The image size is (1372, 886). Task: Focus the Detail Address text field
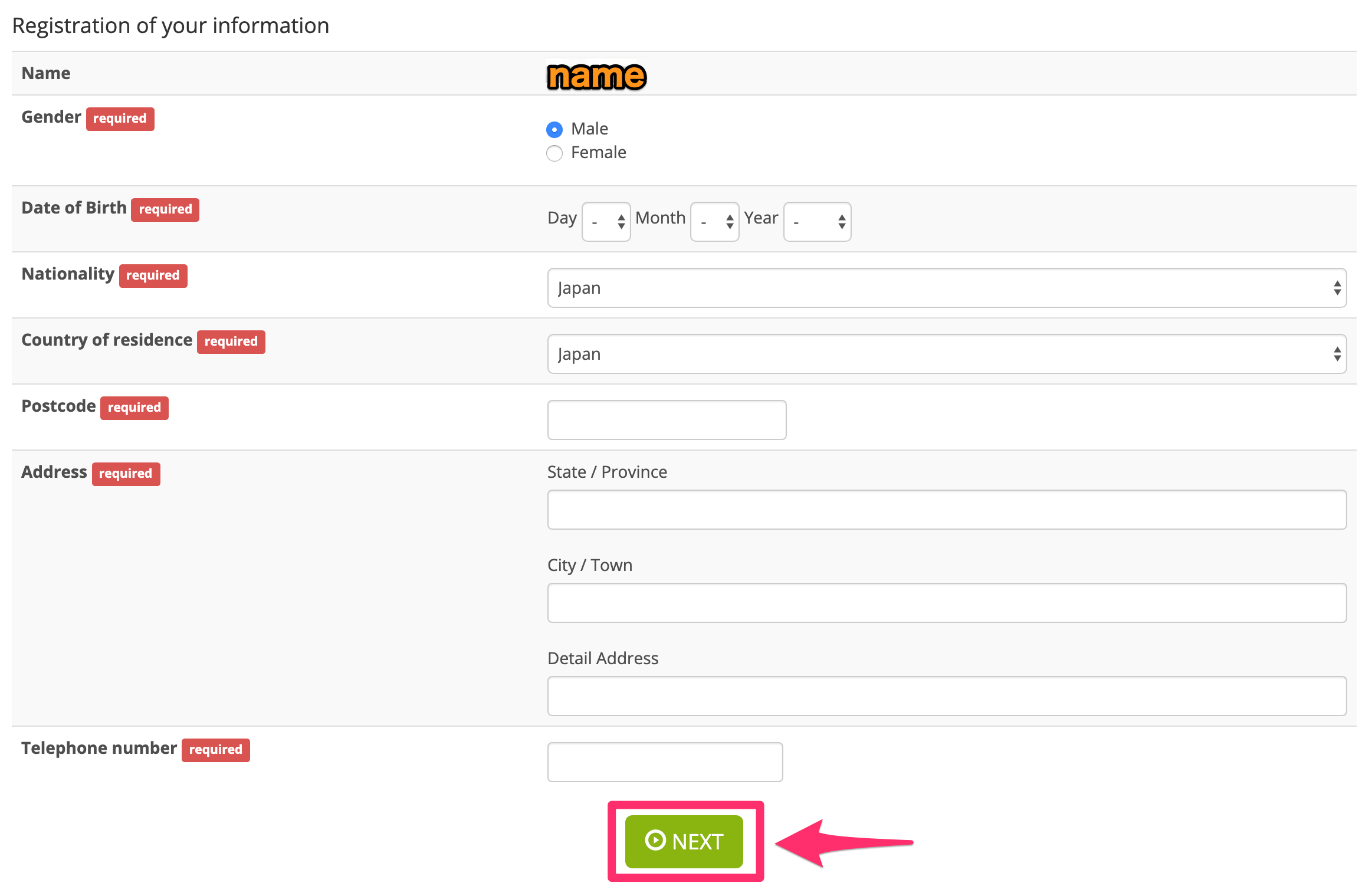pos(946,696)
